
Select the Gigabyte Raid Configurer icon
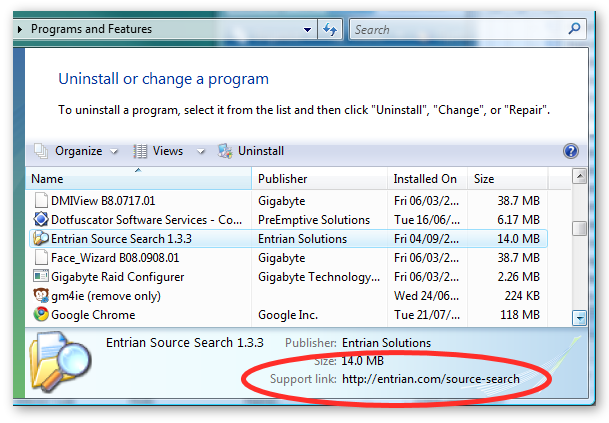41,276
